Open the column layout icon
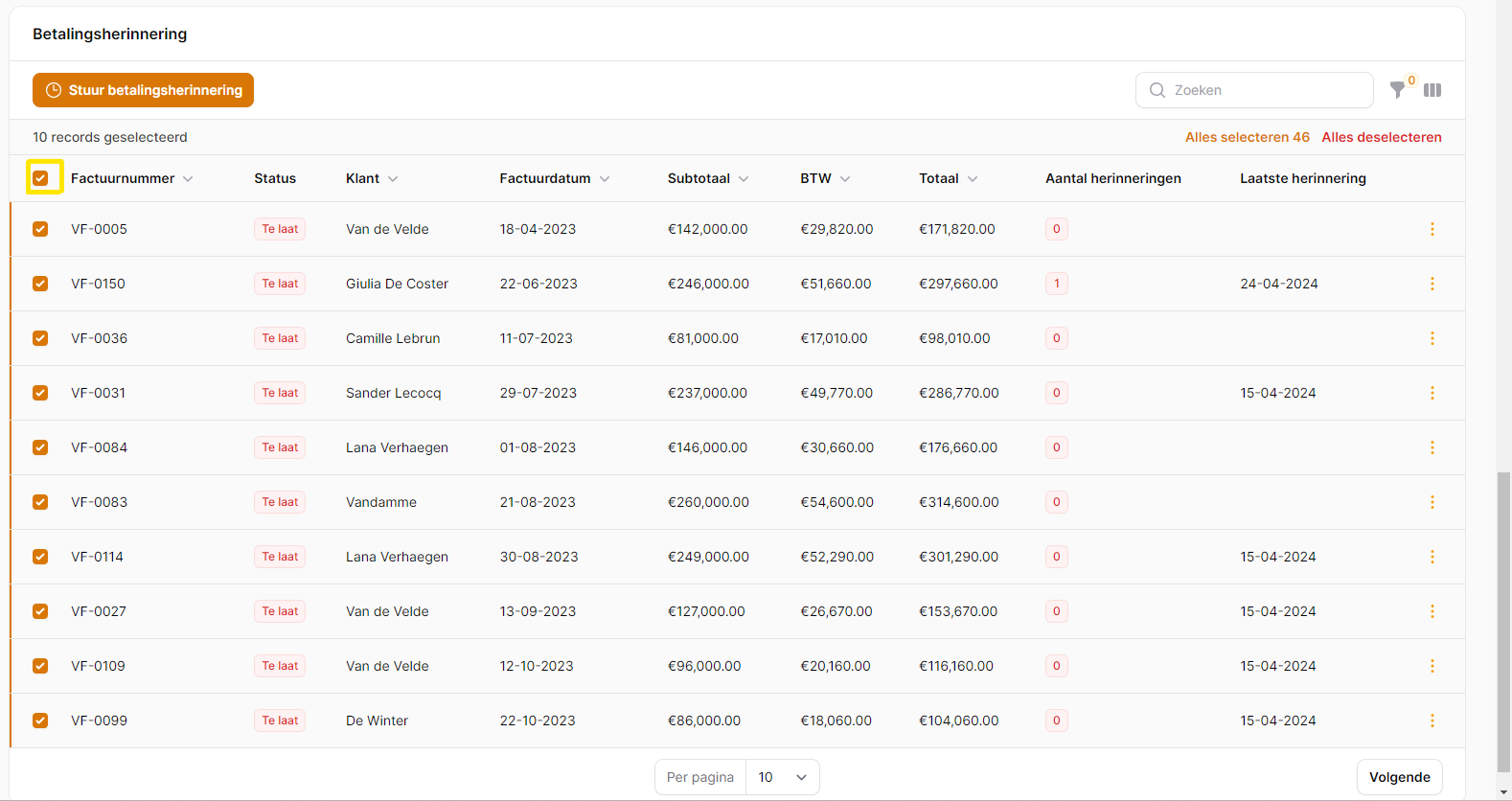The image size is (1512, 801). (x=1432, y=90)
